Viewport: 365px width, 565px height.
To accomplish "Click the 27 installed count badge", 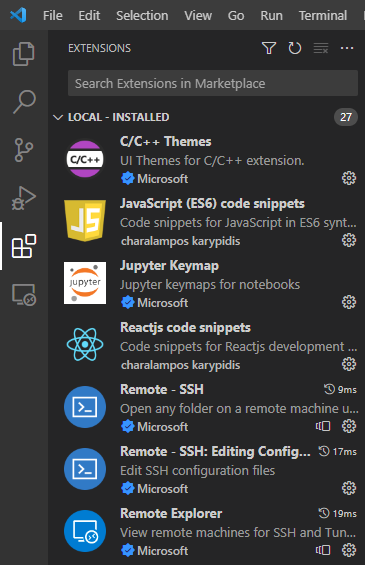I will coord(346,117).
